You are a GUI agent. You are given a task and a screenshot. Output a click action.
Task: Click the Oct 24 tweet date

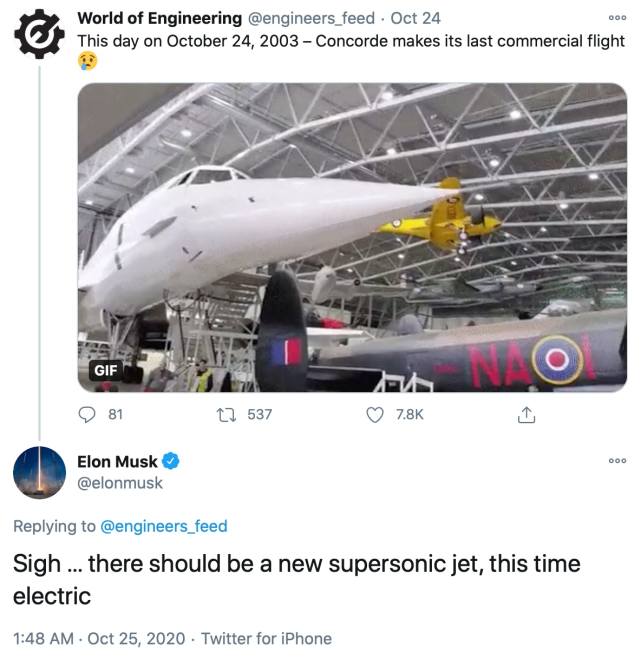coord(415,18)
